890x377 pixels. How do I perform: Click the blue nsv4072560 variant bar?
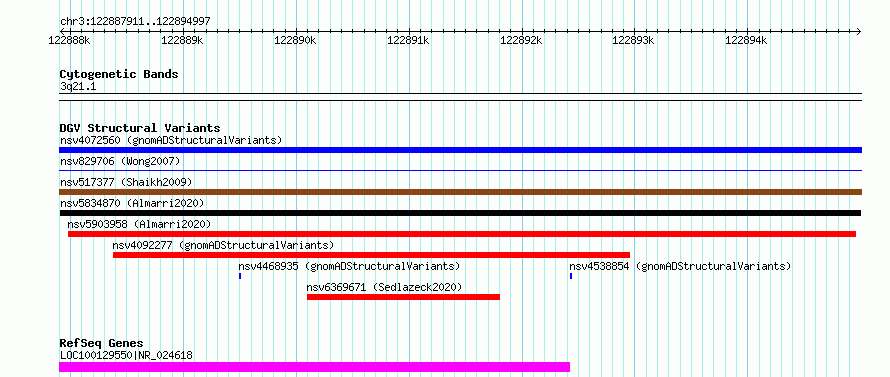click(460, 150)
